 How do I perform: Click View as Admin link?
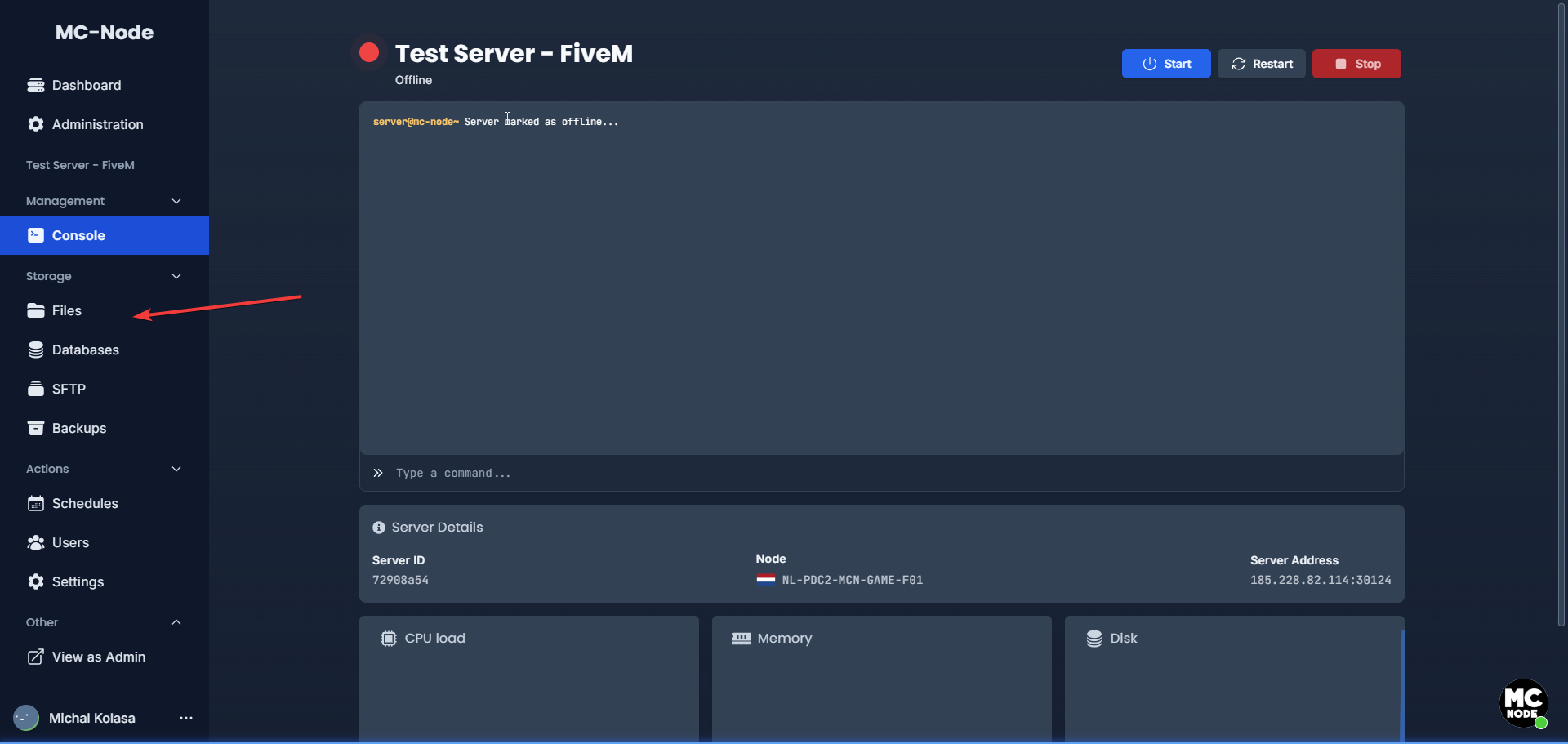(105, 657)
